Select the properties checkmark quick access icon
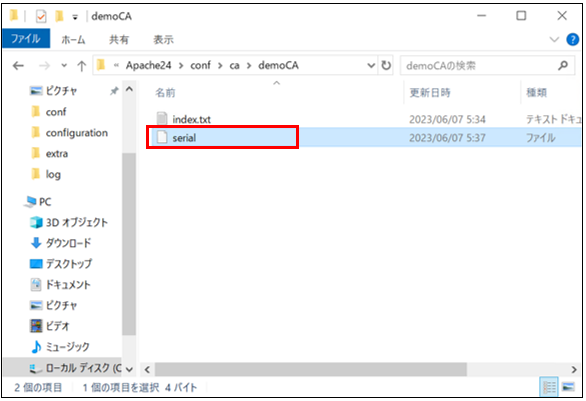The width and height of the screenshot is (586, 401). [x=41, y=16]
